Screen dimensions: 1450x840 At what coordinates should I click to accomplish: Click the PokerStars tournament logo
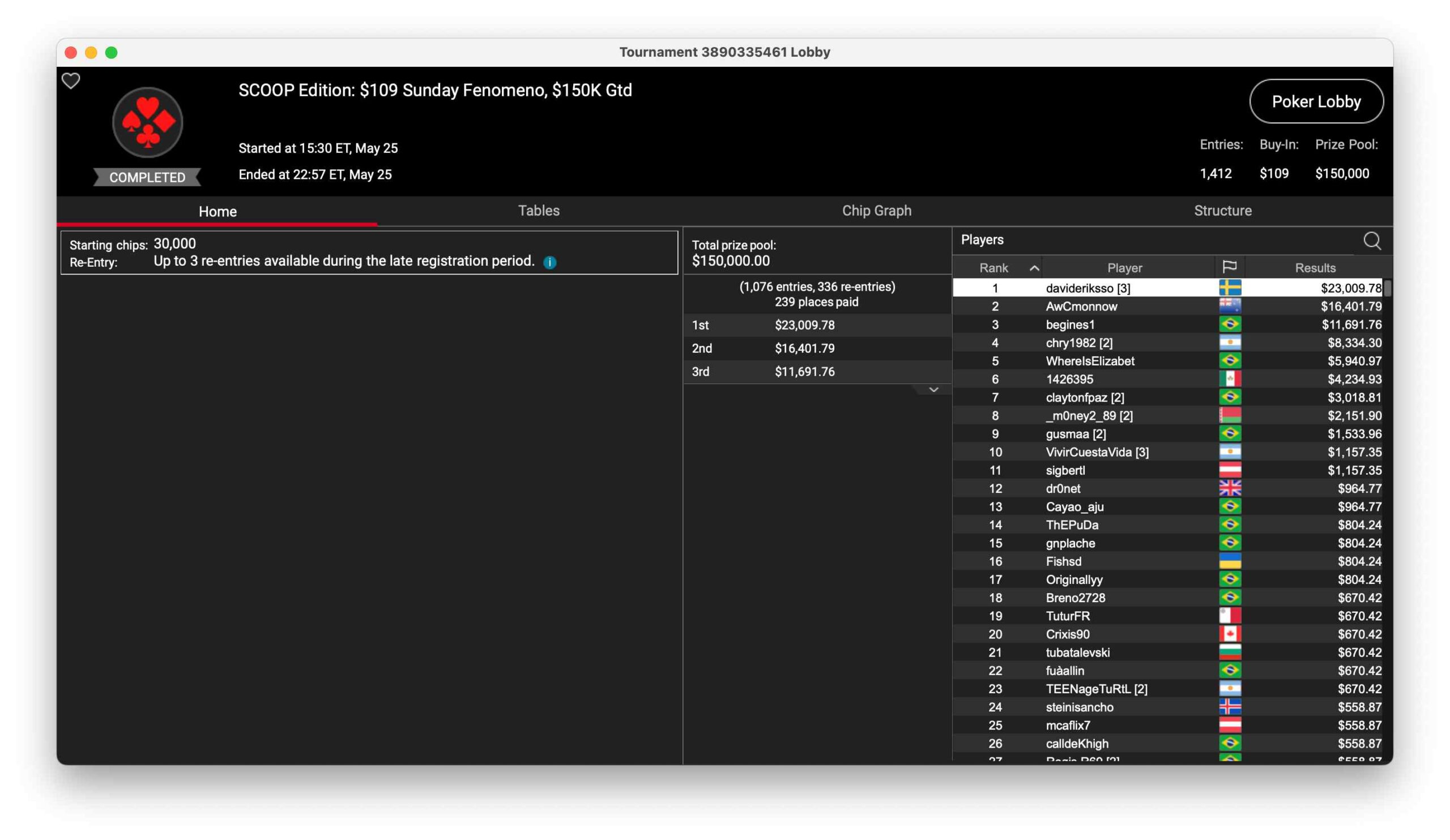point(147,122)
